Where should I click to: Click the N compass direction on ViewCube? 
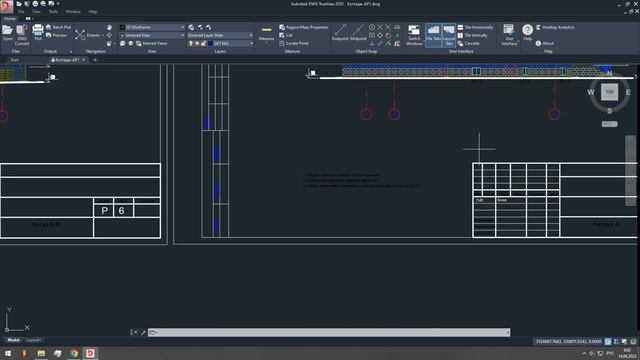[x=609, y=73]
